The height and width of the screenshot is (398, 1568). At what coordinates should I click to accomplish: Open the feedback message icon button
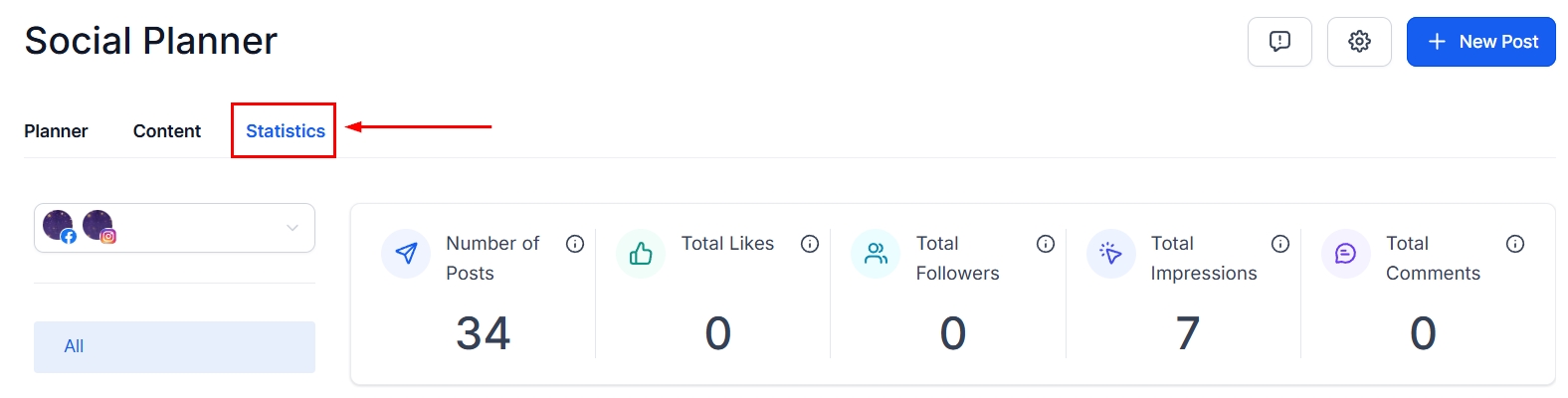click(1279, 42)
